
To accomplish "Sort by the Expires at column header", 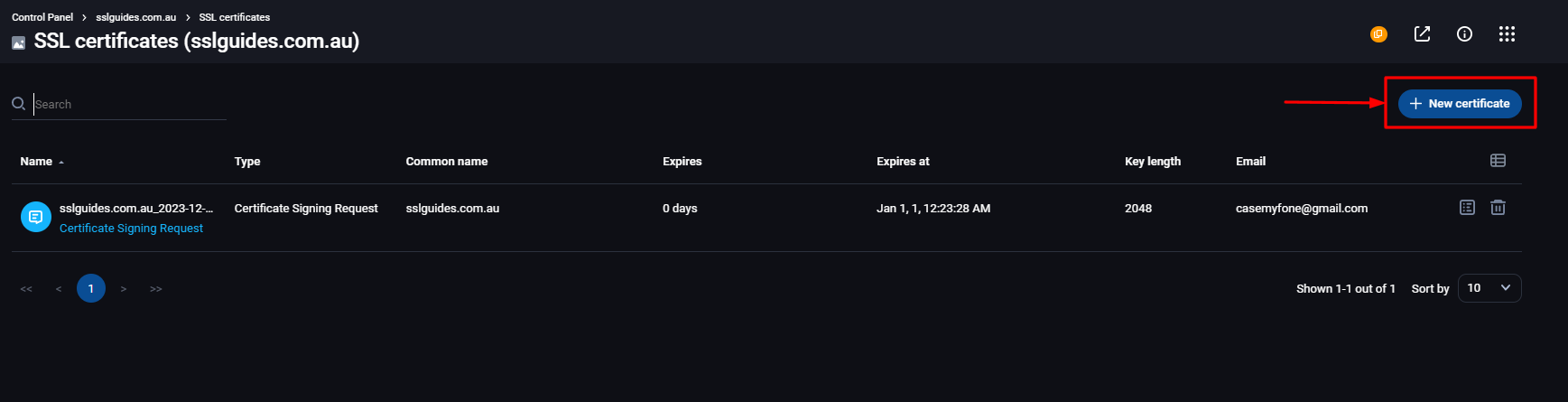I will pyautogui.click(x=903, y=162).
